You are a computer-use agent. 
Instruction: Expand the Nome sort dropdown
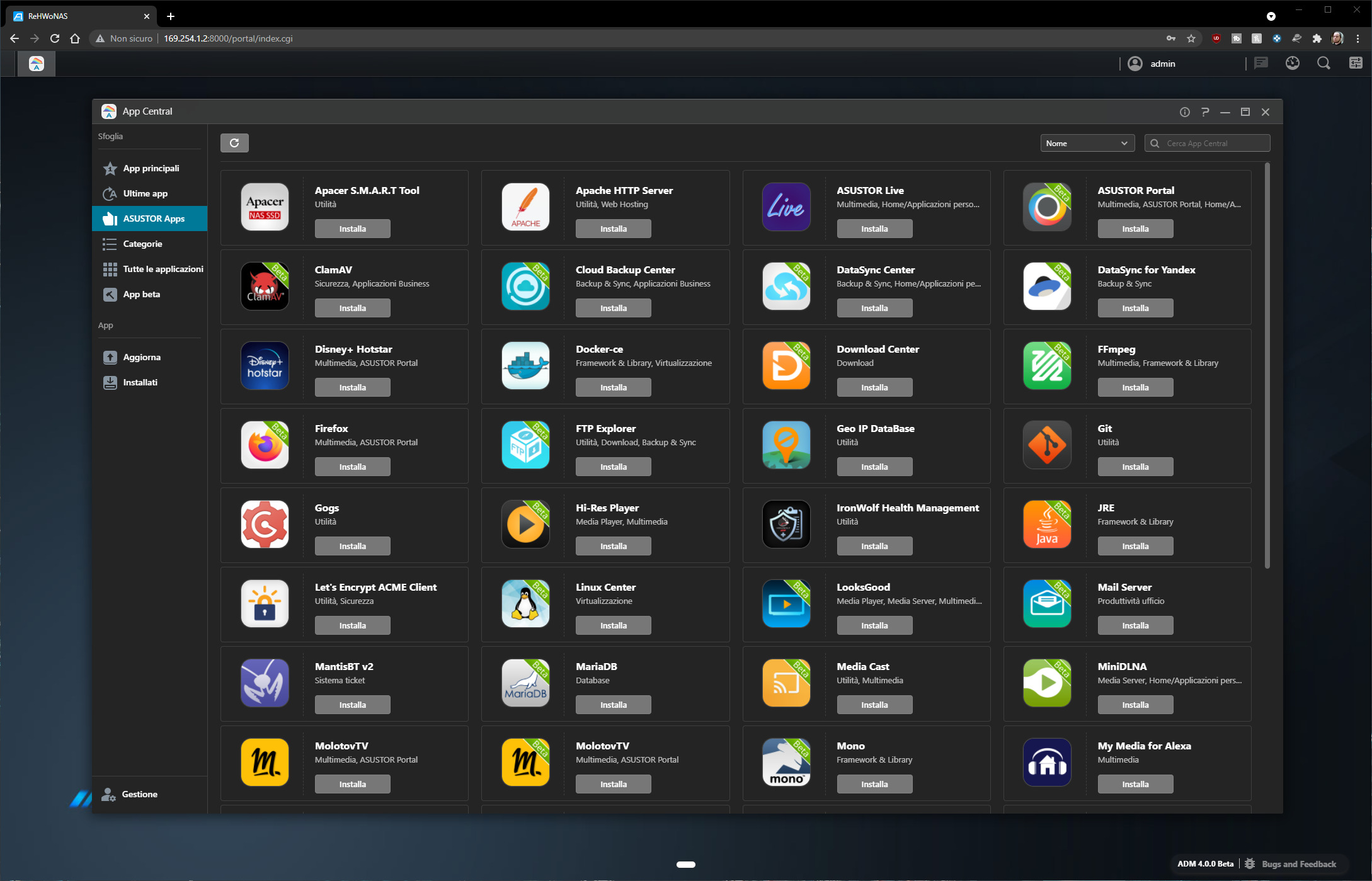(x=1087, y=144)
